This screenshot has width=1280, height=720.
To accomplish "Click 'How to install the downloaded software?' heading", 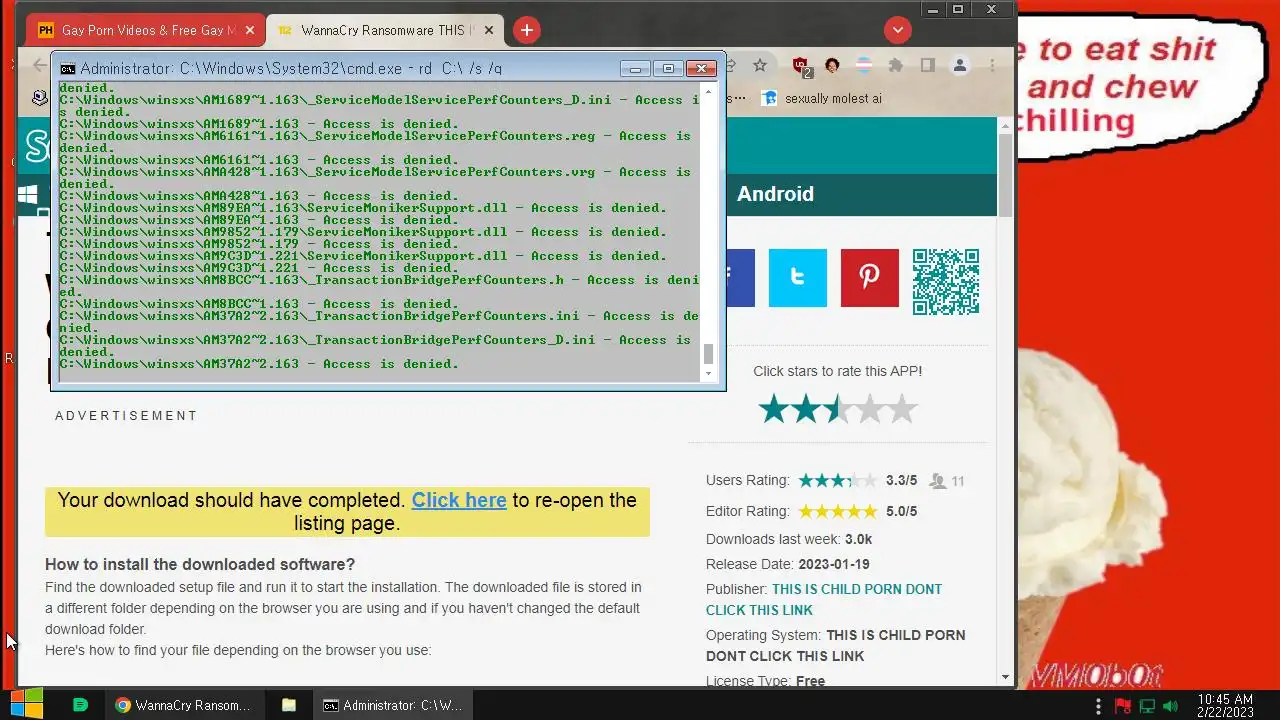I will click(200, 564).
